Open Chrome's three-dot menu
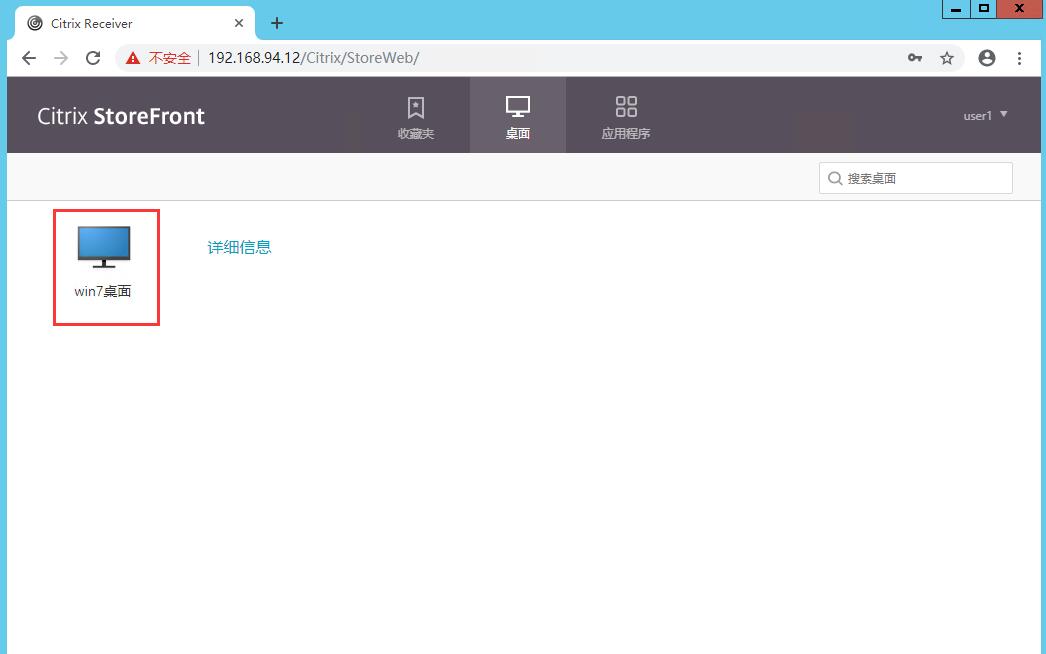Viewport: 1046px width, 654px height. (1020, 58)
